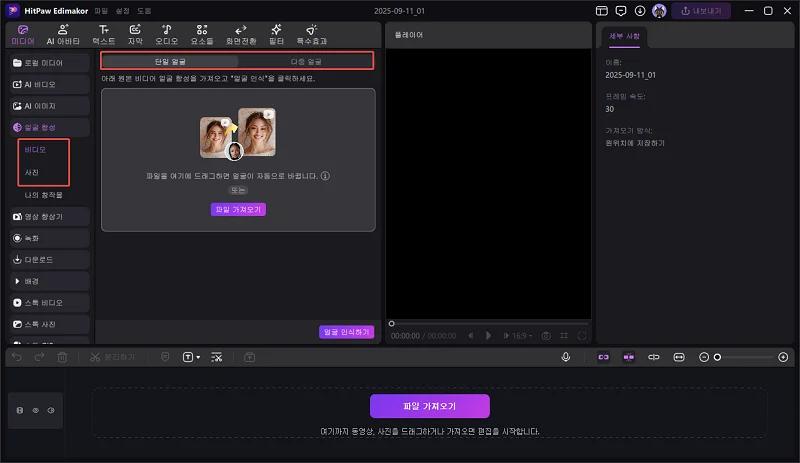Click the auto-cut icon in timeline toolbar
This screenshot has width=800, height=463.
pyautogui.click(x=216, y=357)
